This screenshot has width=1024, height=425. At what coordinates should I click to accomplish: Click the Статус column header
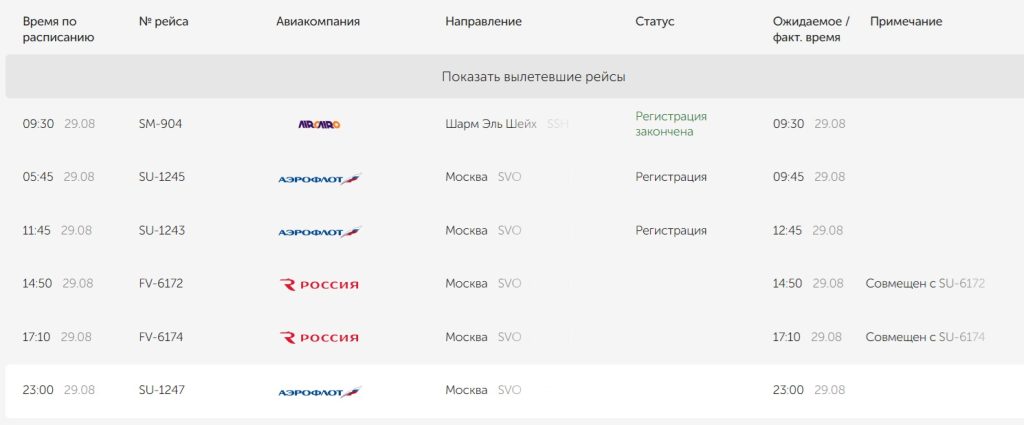(655, 22)
